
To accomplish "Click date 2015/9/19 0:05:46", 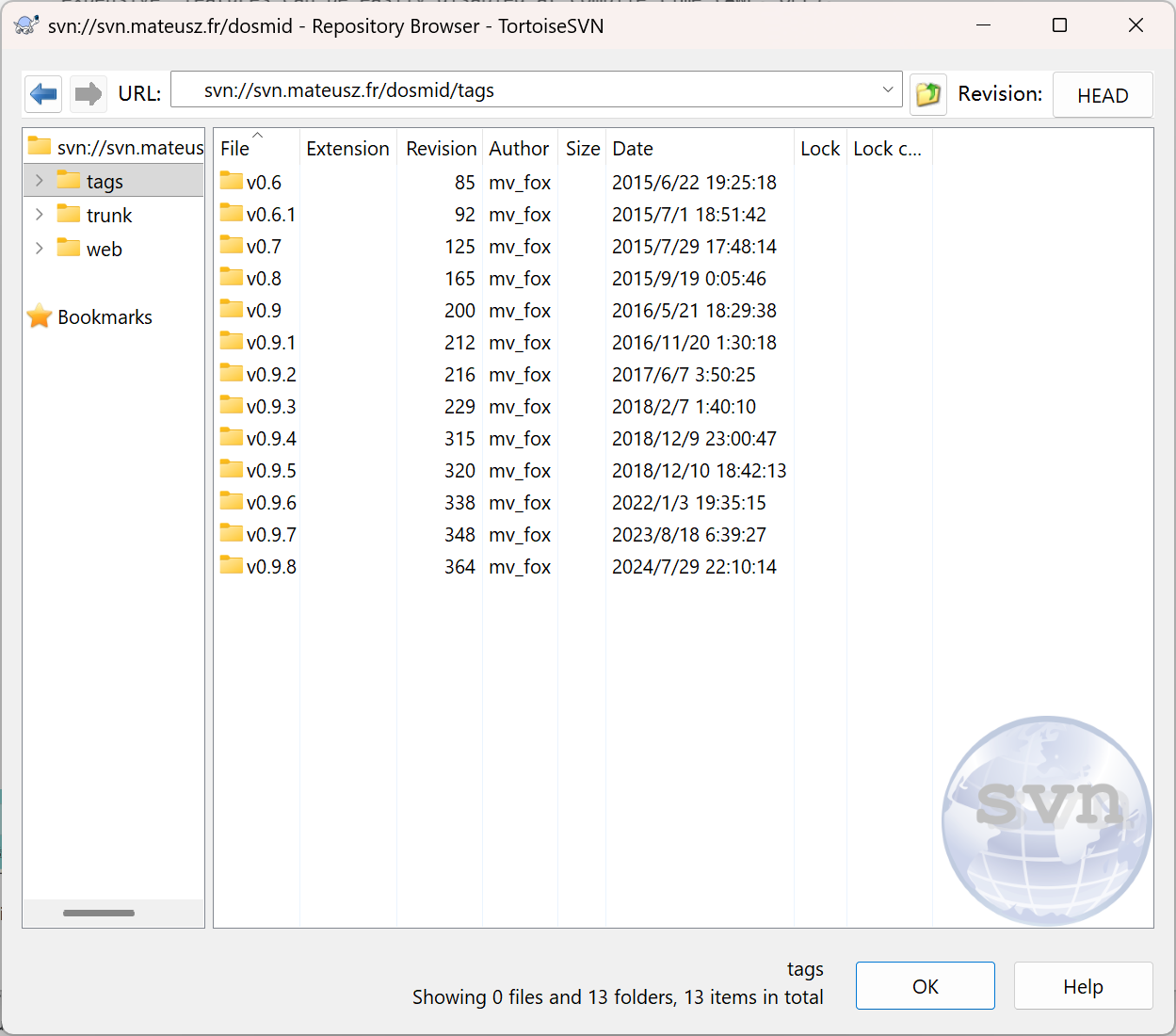I will [x=689, y=278].
